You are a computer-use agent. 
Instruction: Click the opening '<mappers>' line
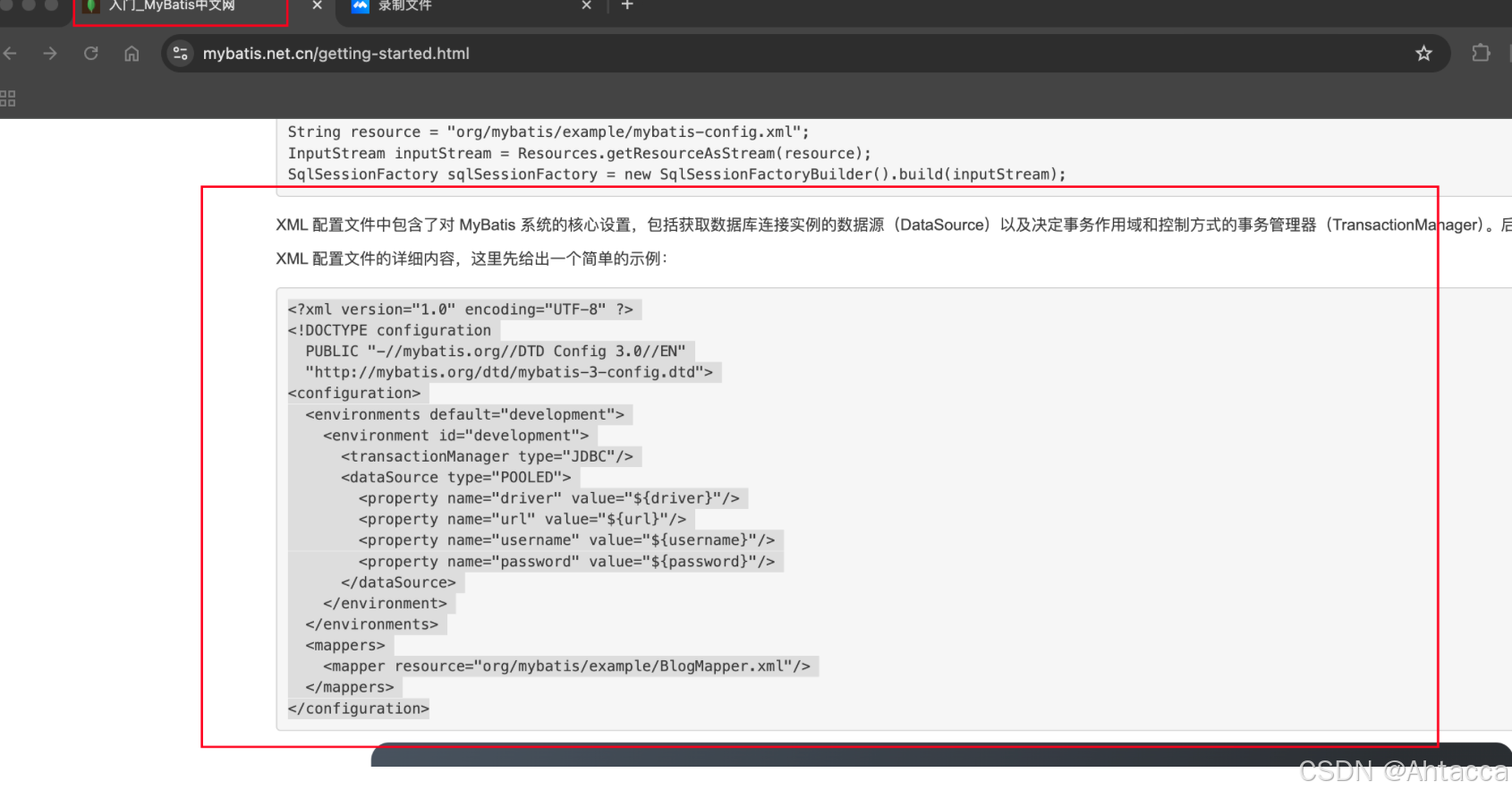[345, 646]
